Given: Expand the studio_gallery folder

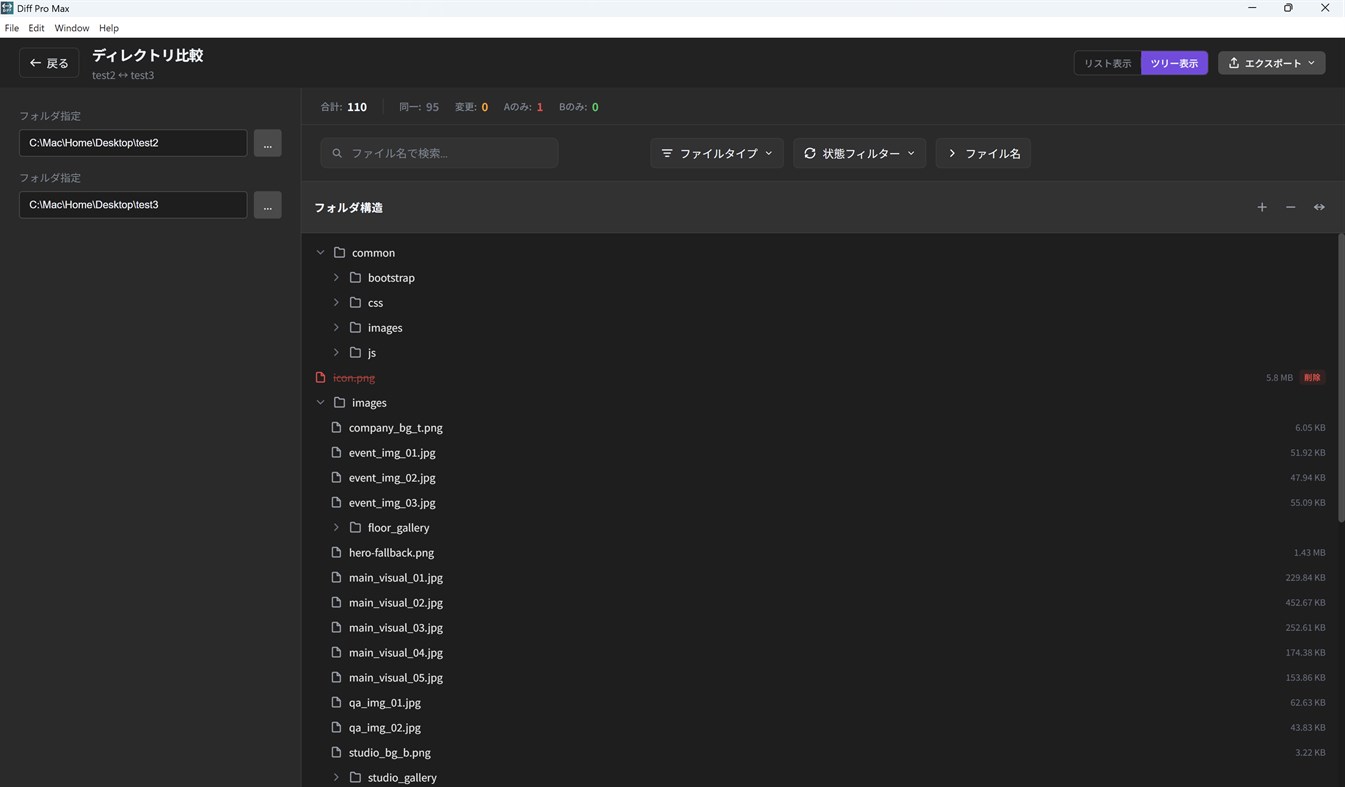Looking at the screenshot, I should pos(336,778).
